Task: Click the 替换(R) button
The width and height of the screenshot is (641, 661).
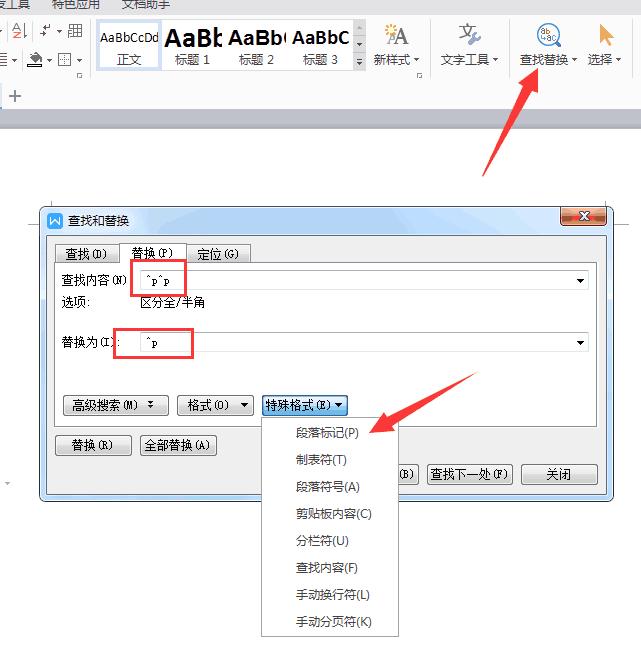Action: pos(93,445)
